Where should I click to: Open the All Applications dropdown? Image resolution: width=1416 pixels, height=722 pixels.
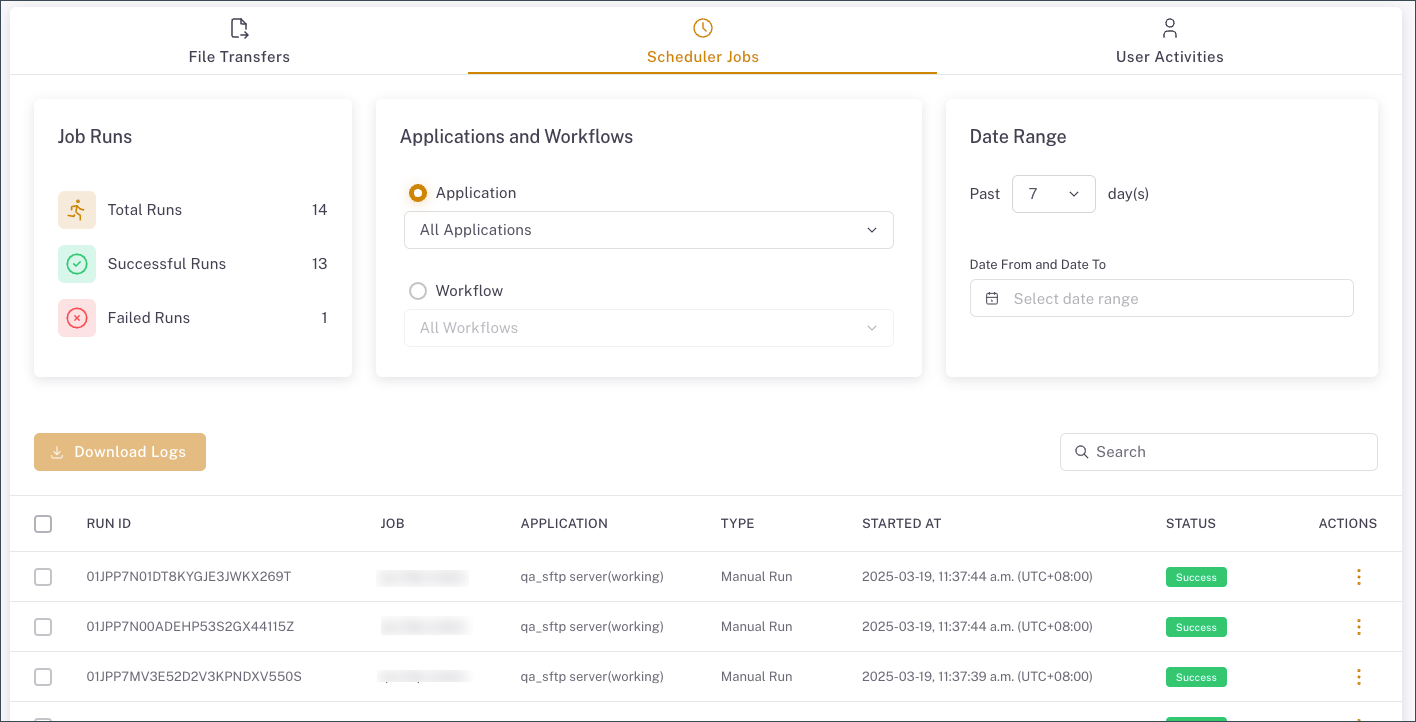tap(649, 230)
